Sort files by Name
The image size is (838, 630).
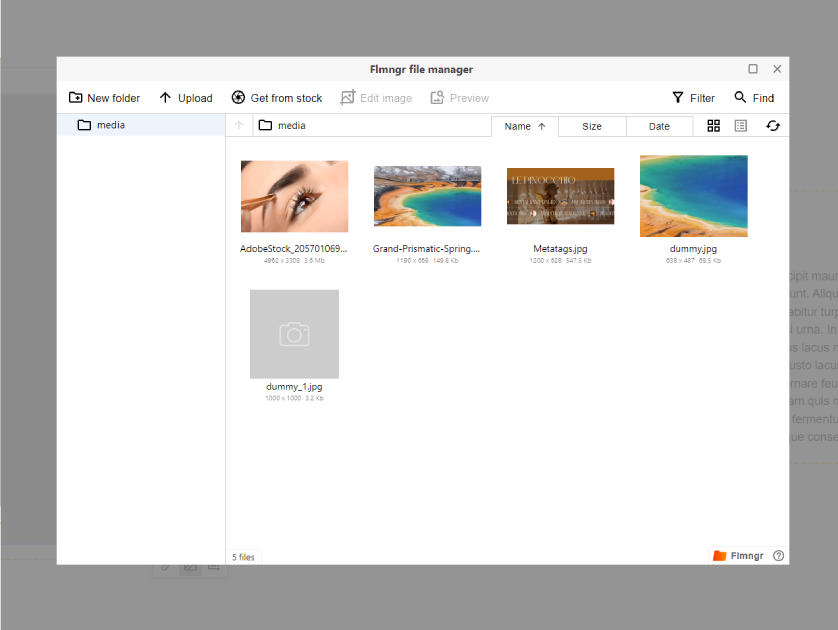[525, 126]
